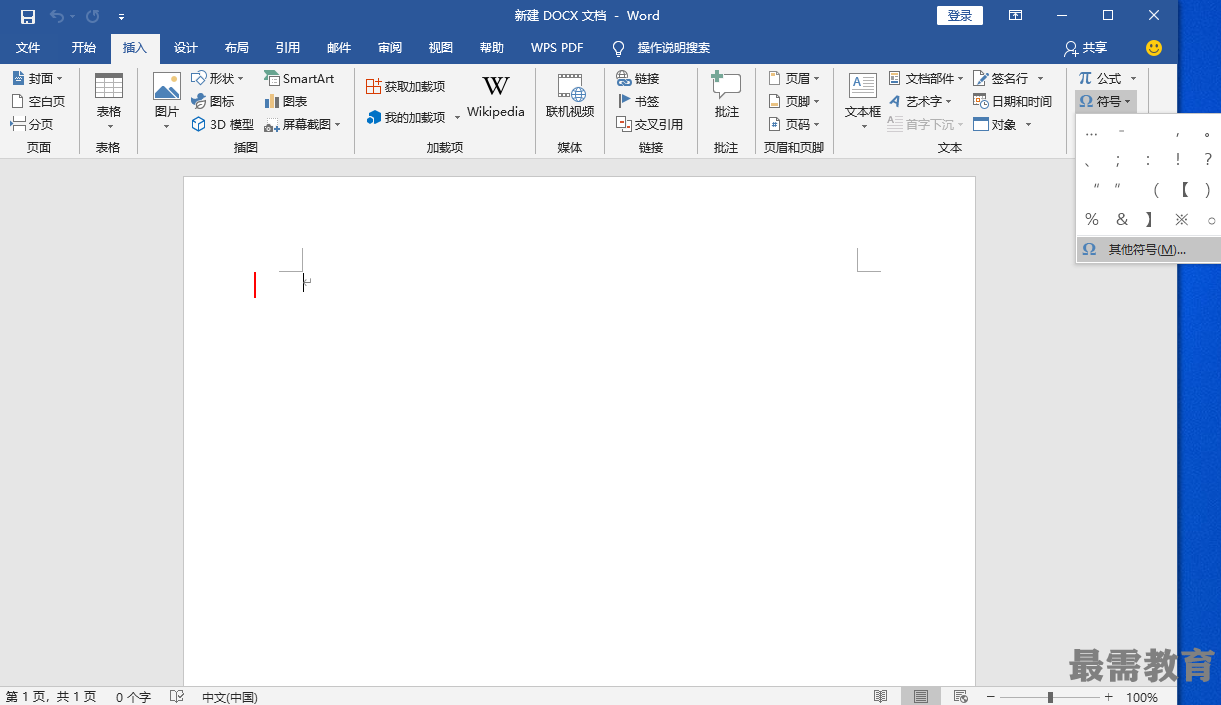Open Quick Access Toolbar customize arrow
The image size is (1221, 705).
(121, 17)
